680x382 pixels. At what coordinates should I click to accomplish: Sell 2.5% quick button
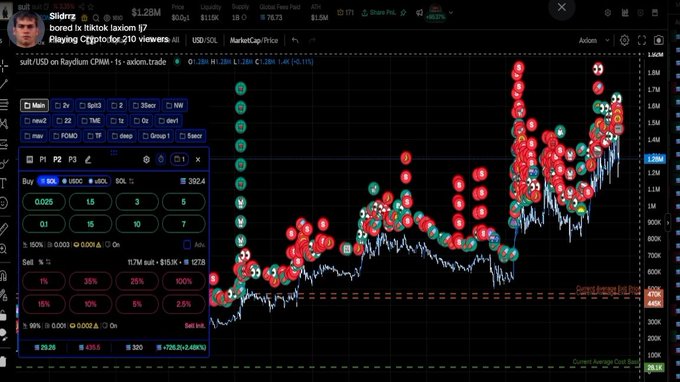tap(183, 304)
